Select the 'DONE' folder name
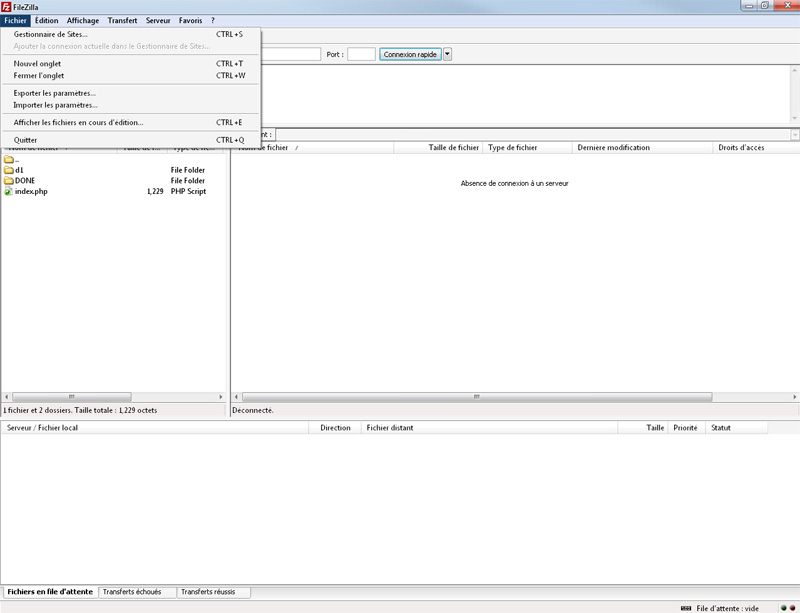 (x=25, y=181)
